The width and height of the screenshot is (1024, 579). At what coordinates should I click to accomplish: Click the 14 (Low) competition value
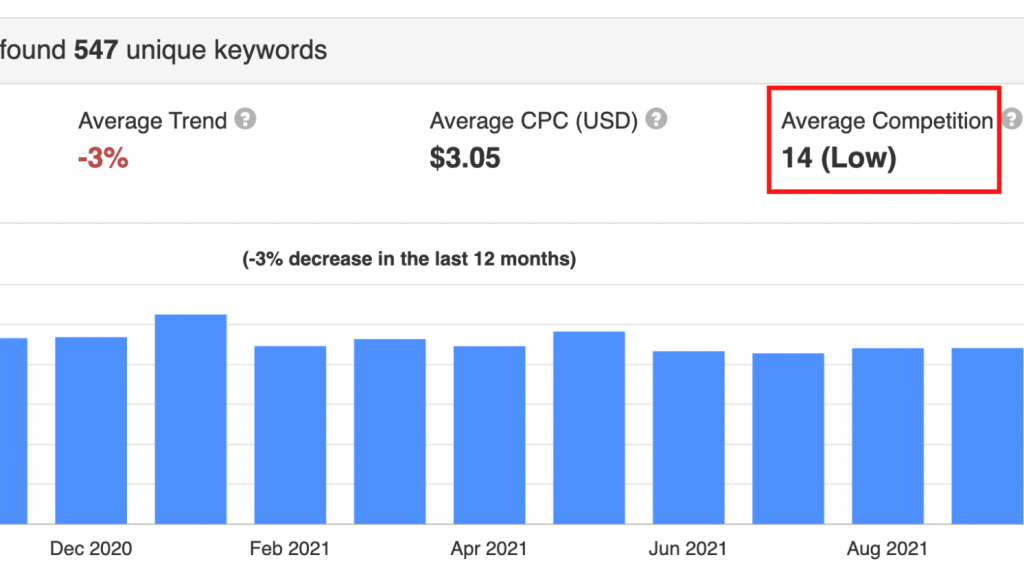click(839, 158)
